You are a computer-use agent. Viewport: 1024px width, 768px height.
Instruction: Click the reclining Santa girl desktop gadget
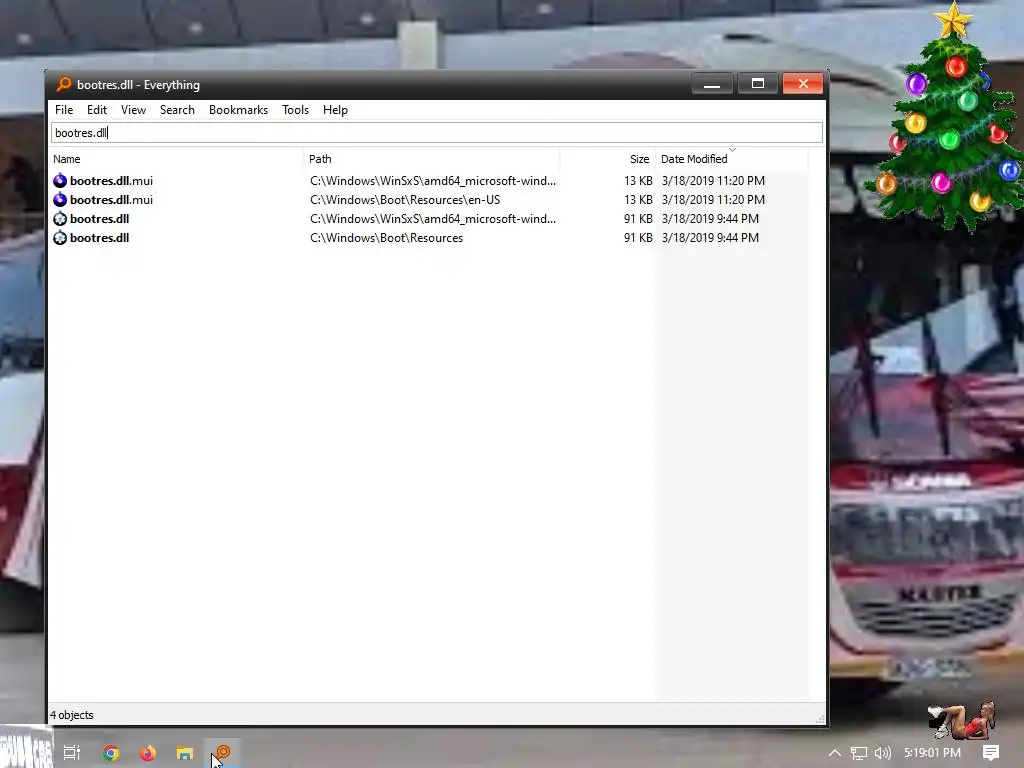(961, 720)
